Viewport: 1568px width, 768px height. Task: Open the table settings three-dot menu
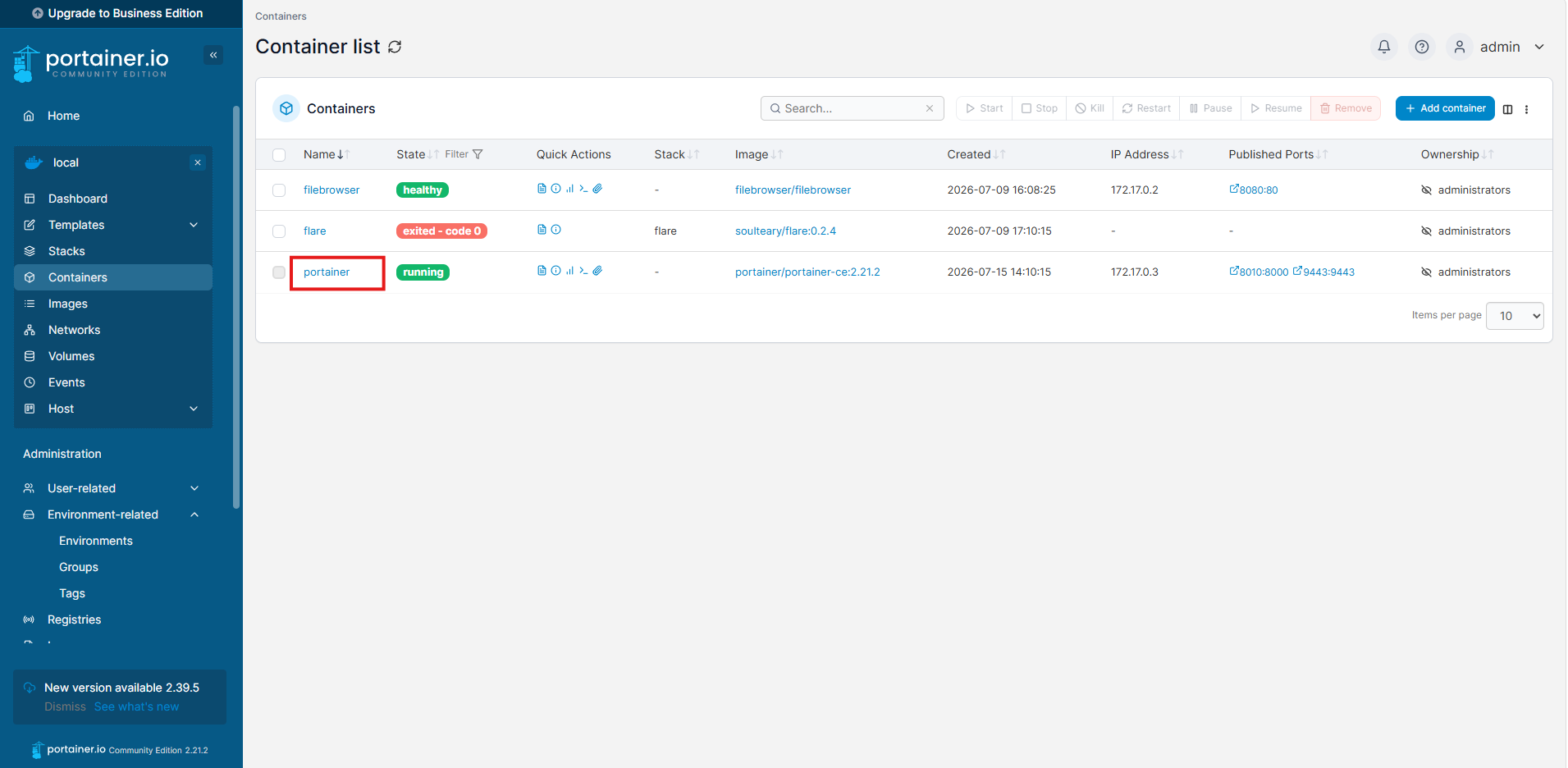point(1526,109)
